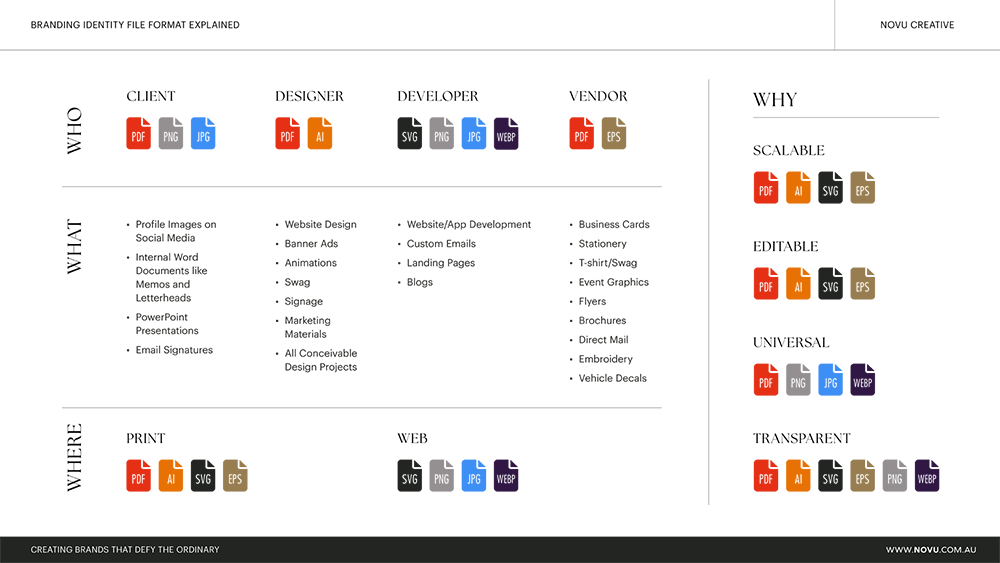Click the DEVELOPER column heading
This screenshot has width=1000, height=563.
pyautogui.click(x=438, y=96)
